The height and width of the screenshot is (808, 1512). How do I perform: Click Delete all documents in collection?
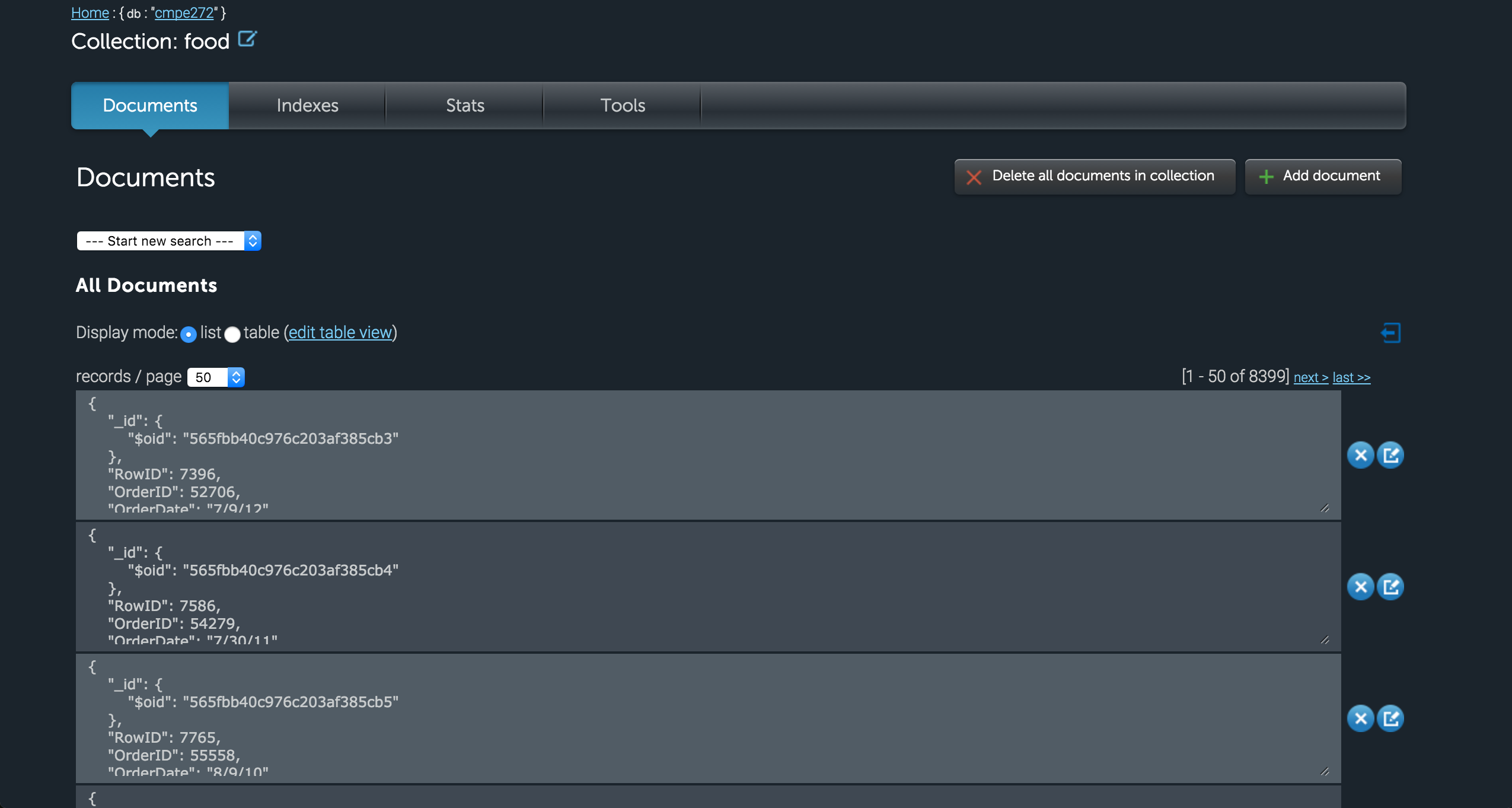tap(1095, 176)
